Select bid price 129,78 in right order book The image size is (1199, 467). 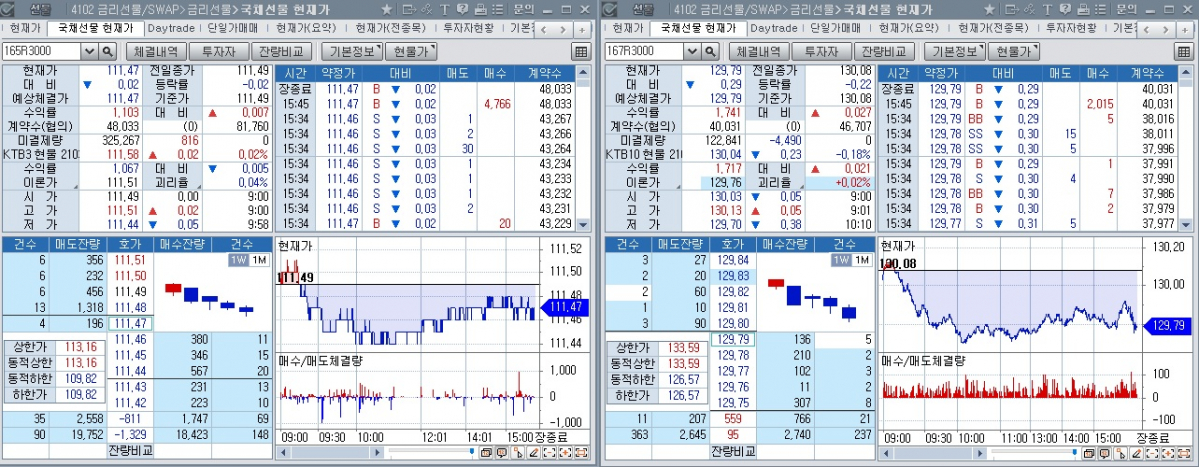pyautogui.click(x=732, y=355)
